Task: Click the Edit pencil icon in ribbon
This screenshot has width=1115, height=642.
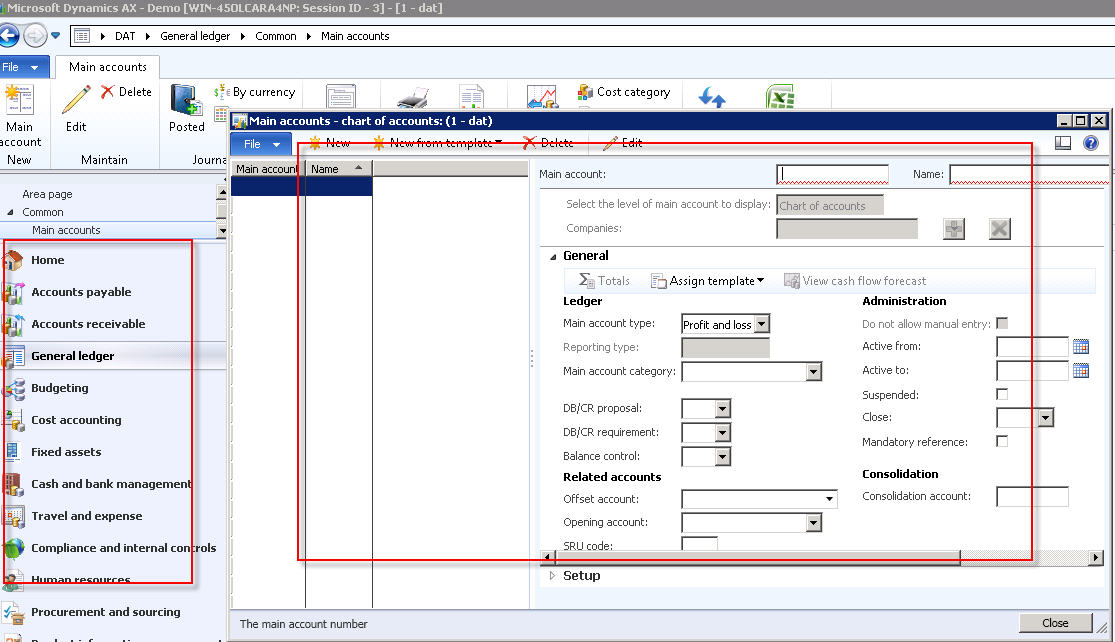Action: coord(76,100)
